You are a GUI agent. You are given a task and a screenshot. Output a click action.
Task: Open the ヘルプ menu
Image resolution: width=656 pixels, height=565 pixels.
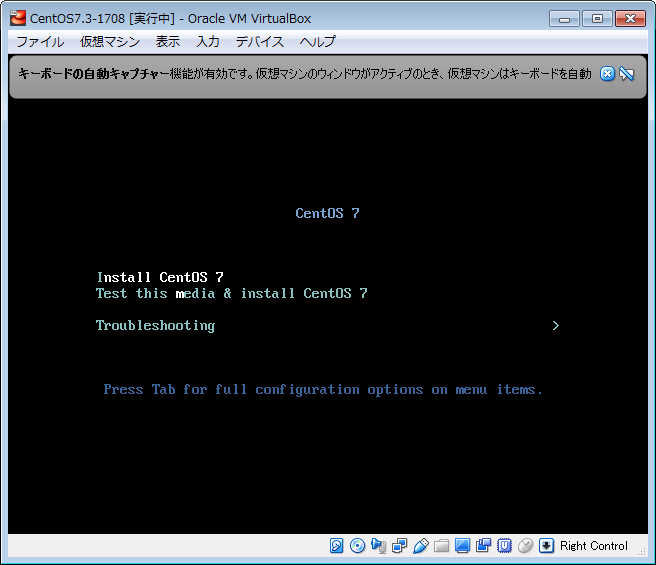318,41
